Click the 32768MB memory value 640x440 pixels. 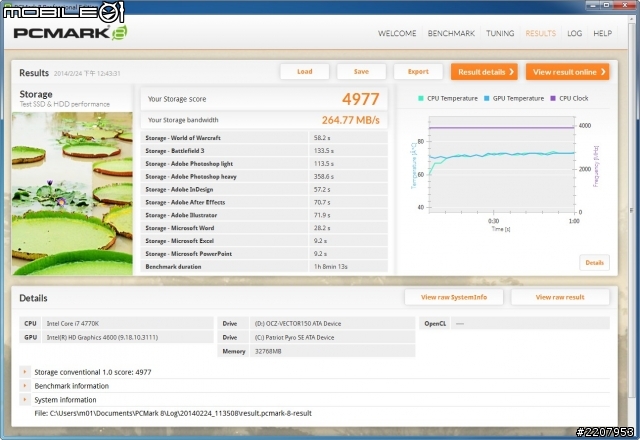click(268, 351)
